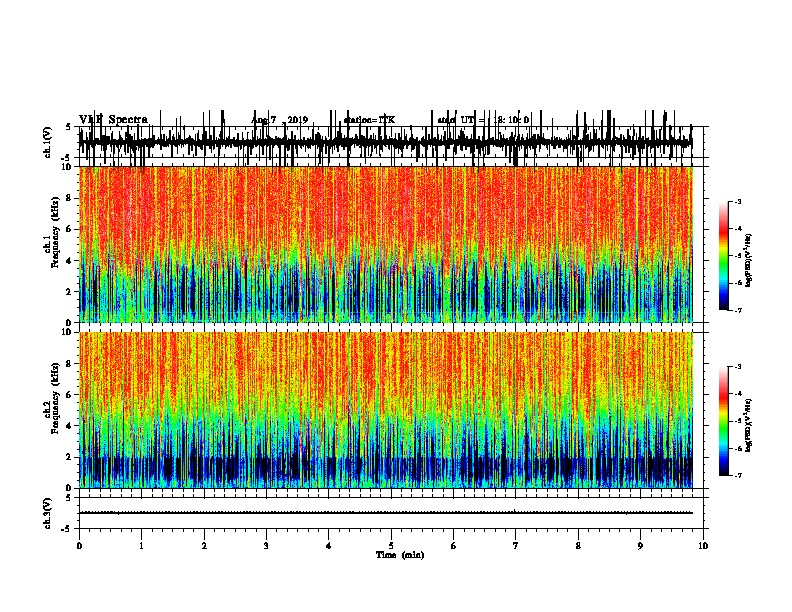Click the ch.2 spectrogram panel
This screenshot has height=612, width=792.
[385, 410]
